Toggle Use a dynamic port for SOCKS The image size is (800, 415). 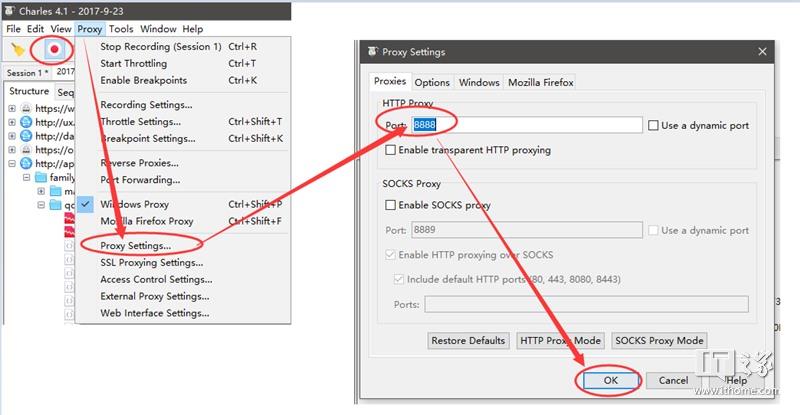coord(653,230)
